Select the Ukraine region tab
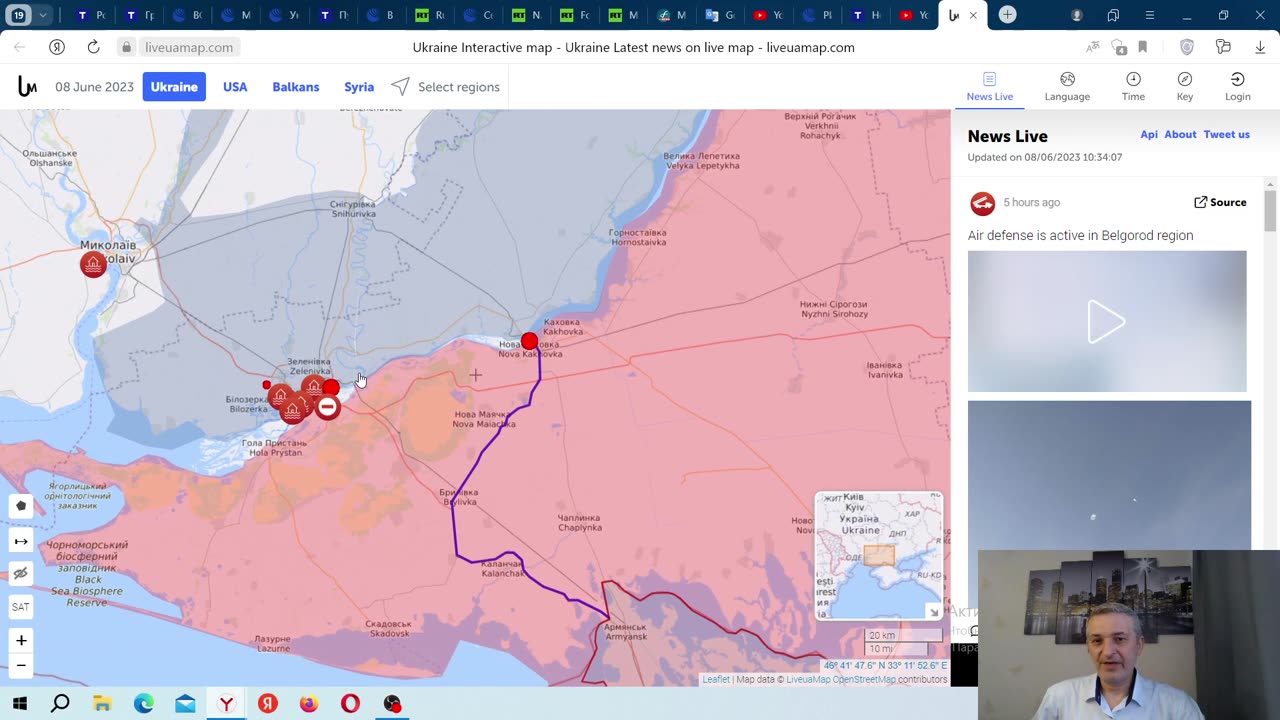The height and width of the screenshot is (720, 1280). [174, 87]
